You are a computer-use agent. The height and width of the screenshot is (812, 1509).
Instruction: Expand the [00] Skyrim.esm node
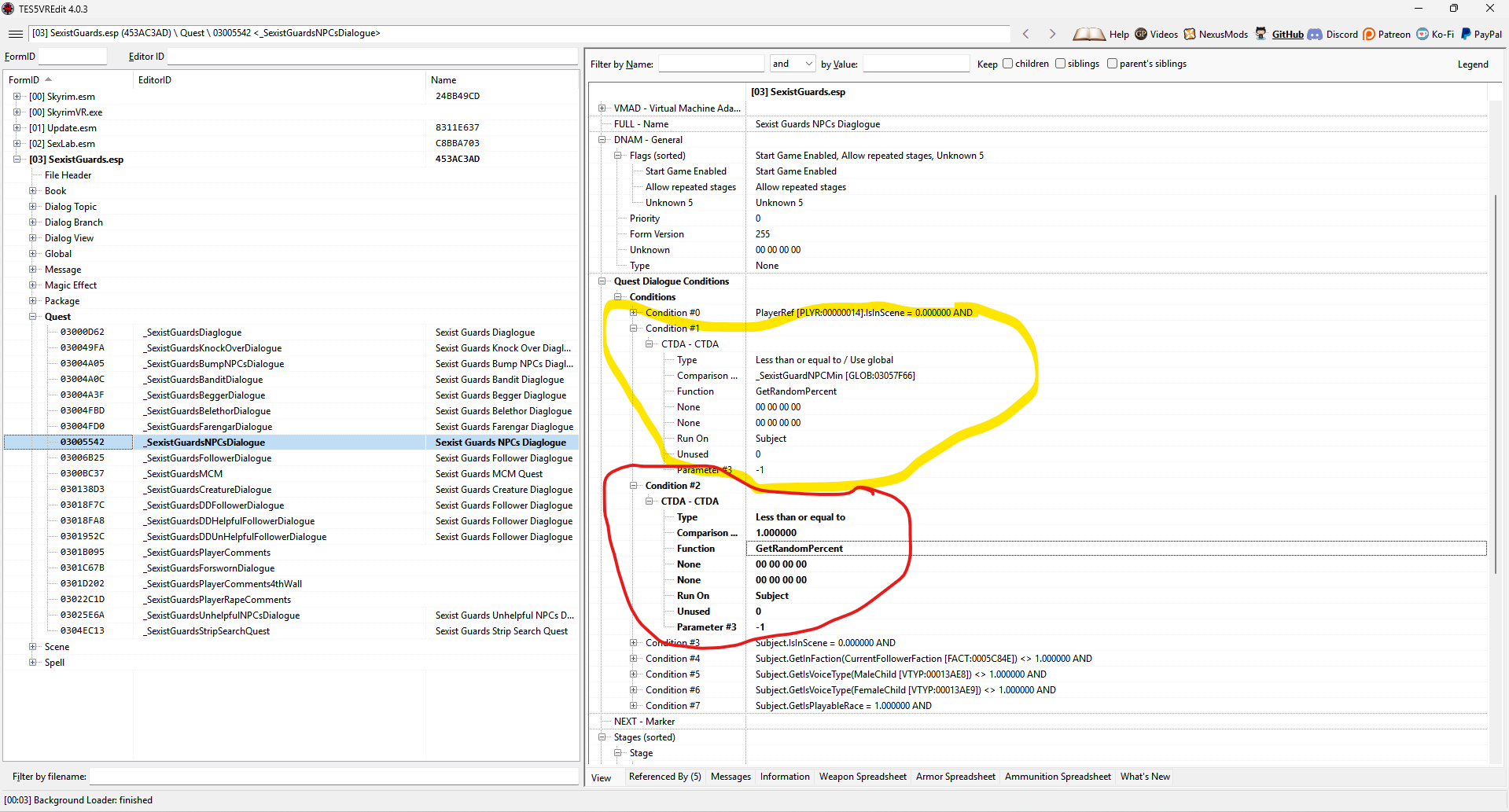17,97
